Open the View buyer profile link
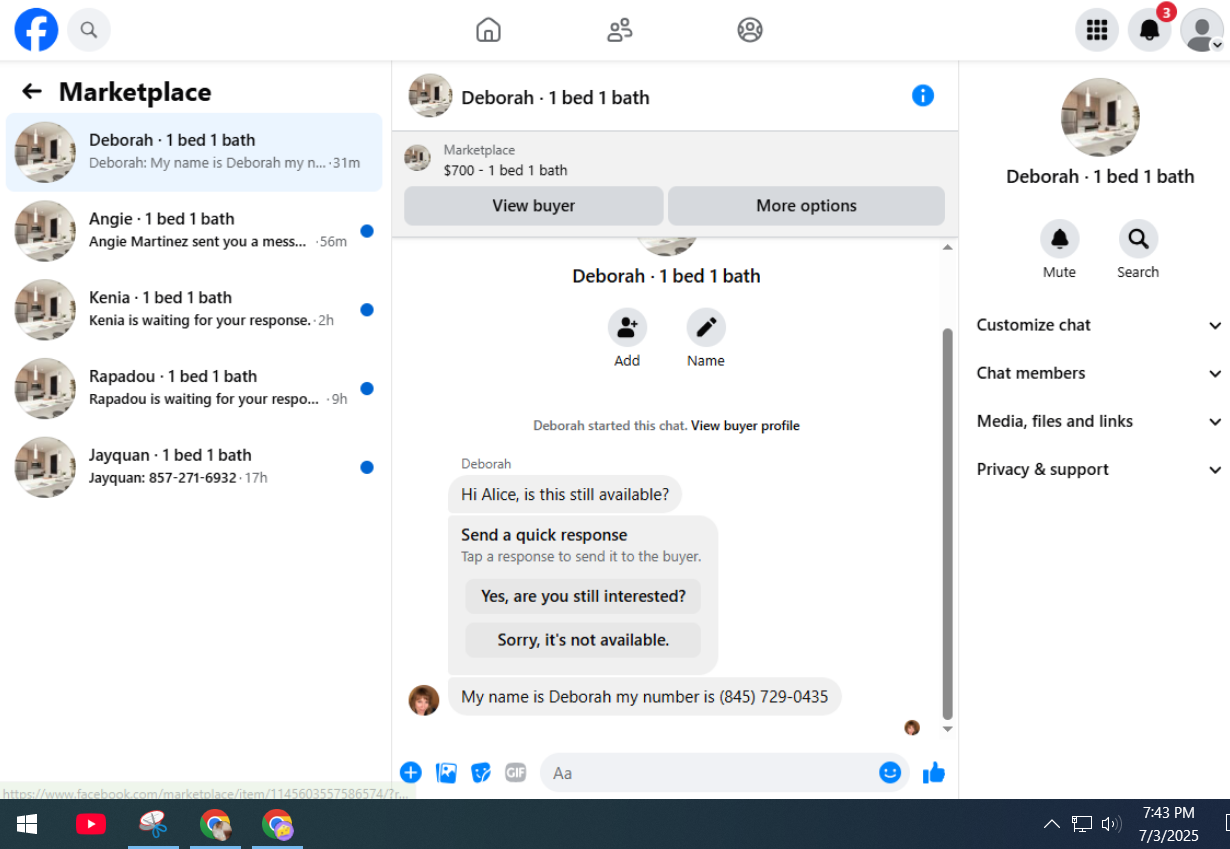The width and height of the screenshot is (1230, 849). (x=745, y=426)
